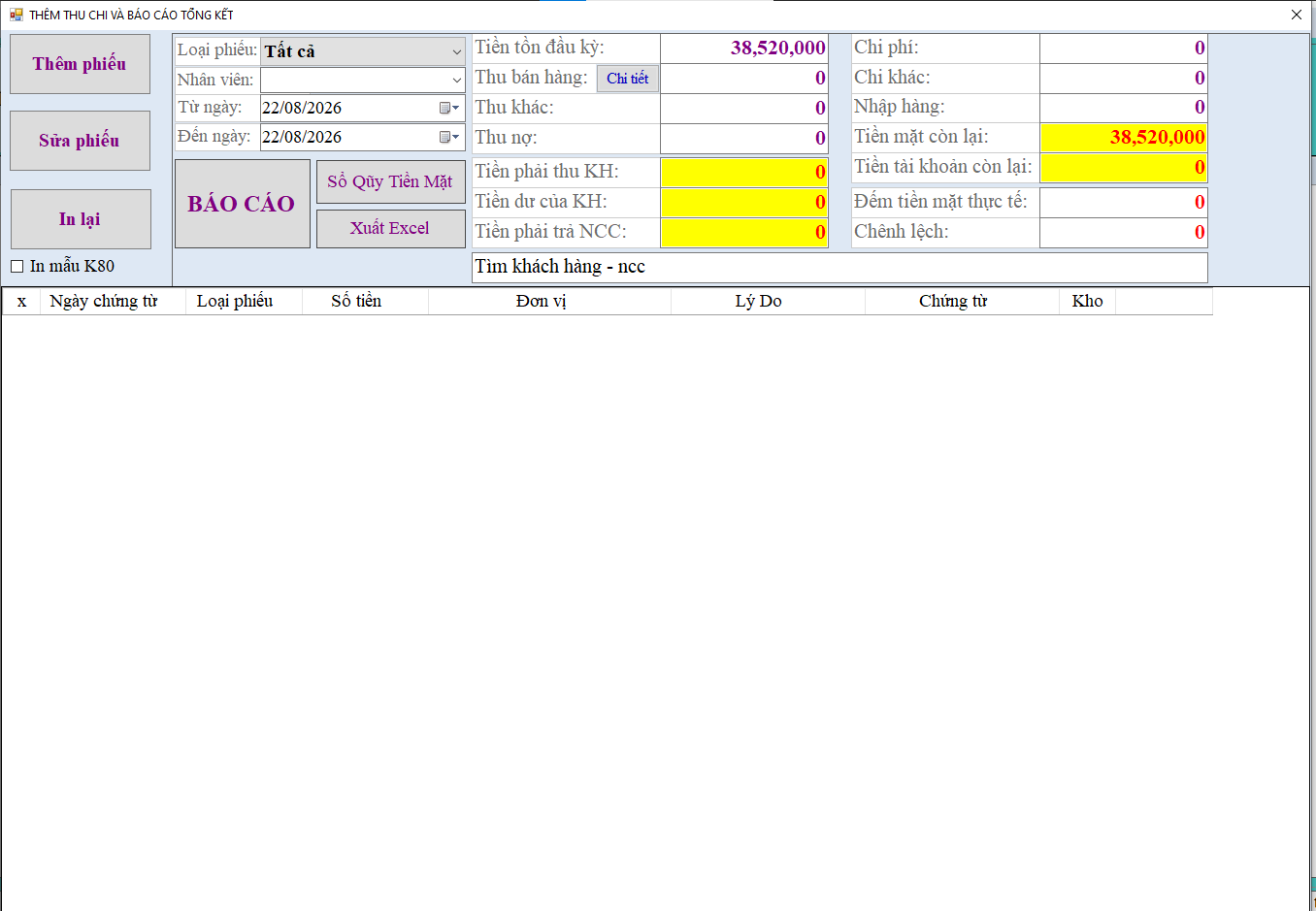The width and height of the screenshot is (1316, 911).
Task: Click the In lại reprint button
Action: (x=81, y=219)
